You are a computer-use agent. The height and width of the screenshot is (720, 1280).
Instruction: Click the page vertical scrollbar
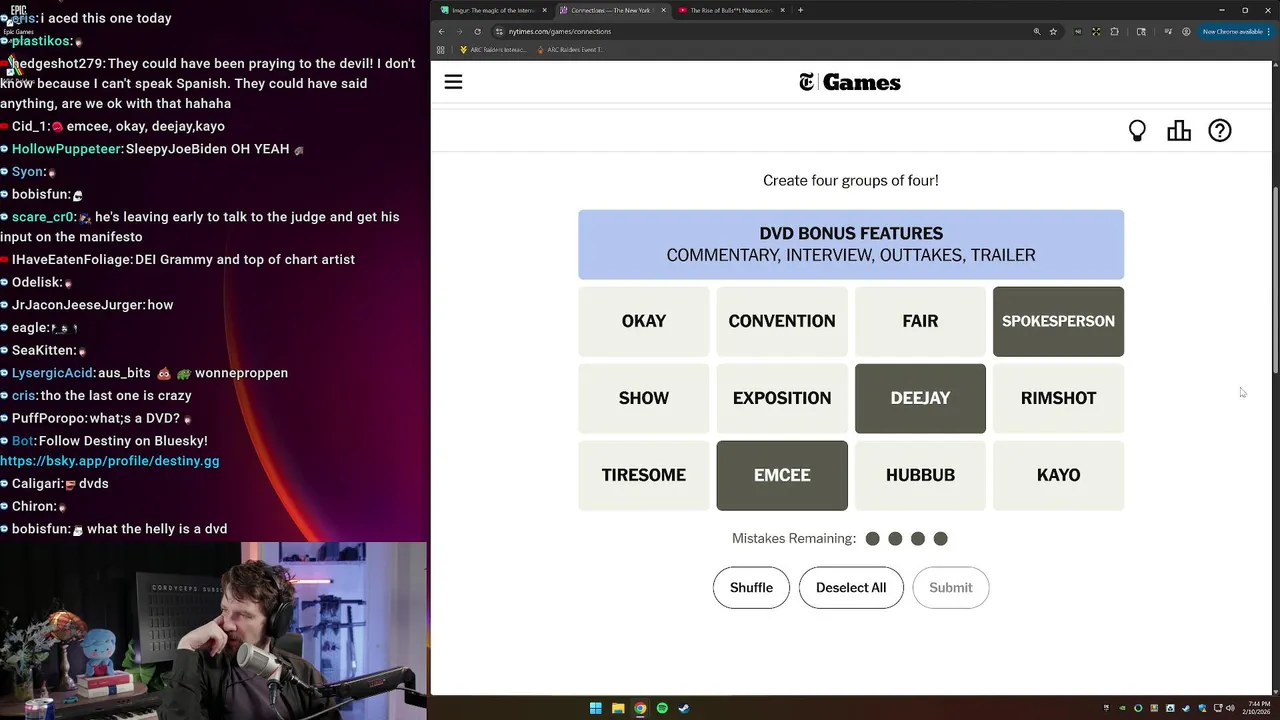tap(1275, 280)
